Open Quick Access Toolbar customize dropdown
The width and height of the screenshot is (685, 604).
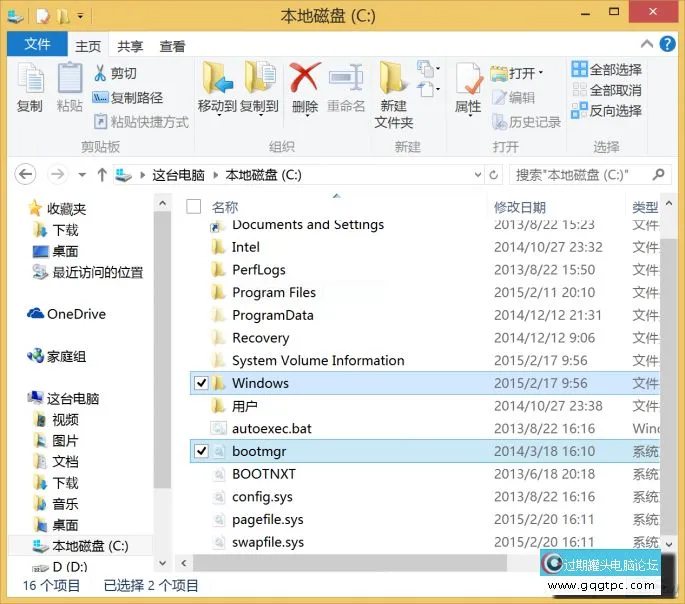(80, 16)
